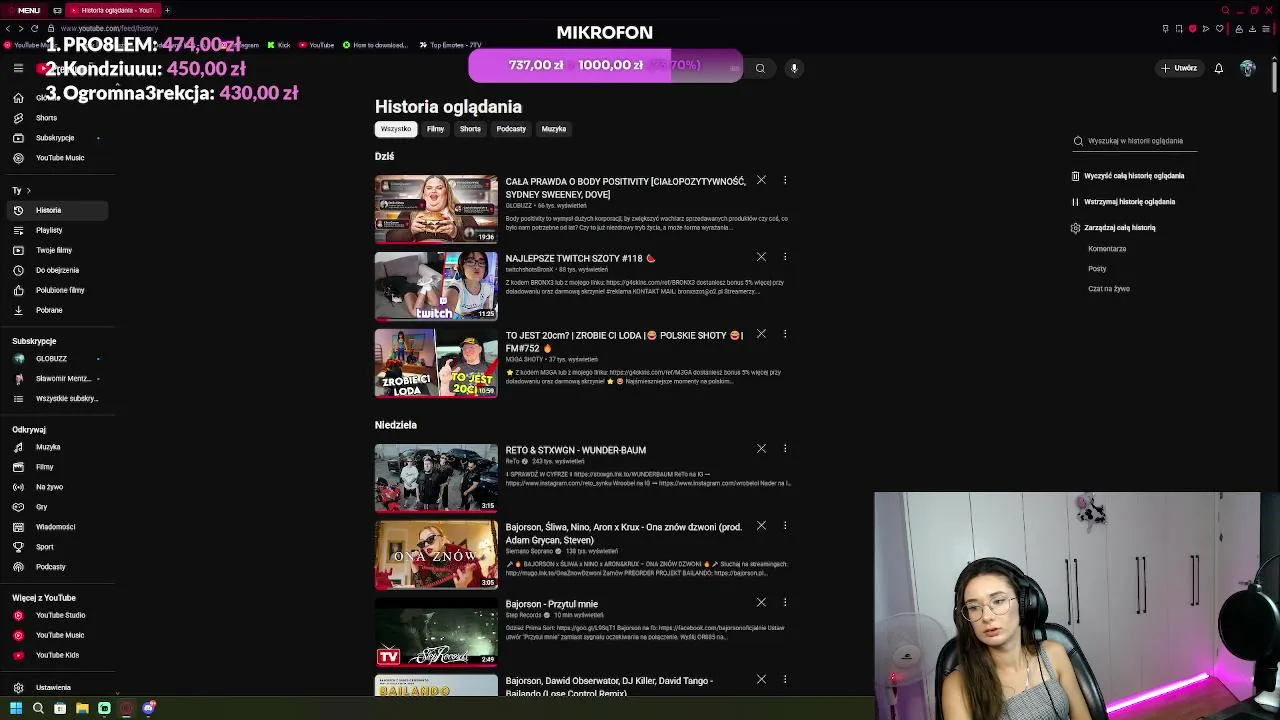The height and width of the screenshot is (720, 1280).
Task: Remove Ona znów dzwoni from history
Action: [x=761, y=526]
